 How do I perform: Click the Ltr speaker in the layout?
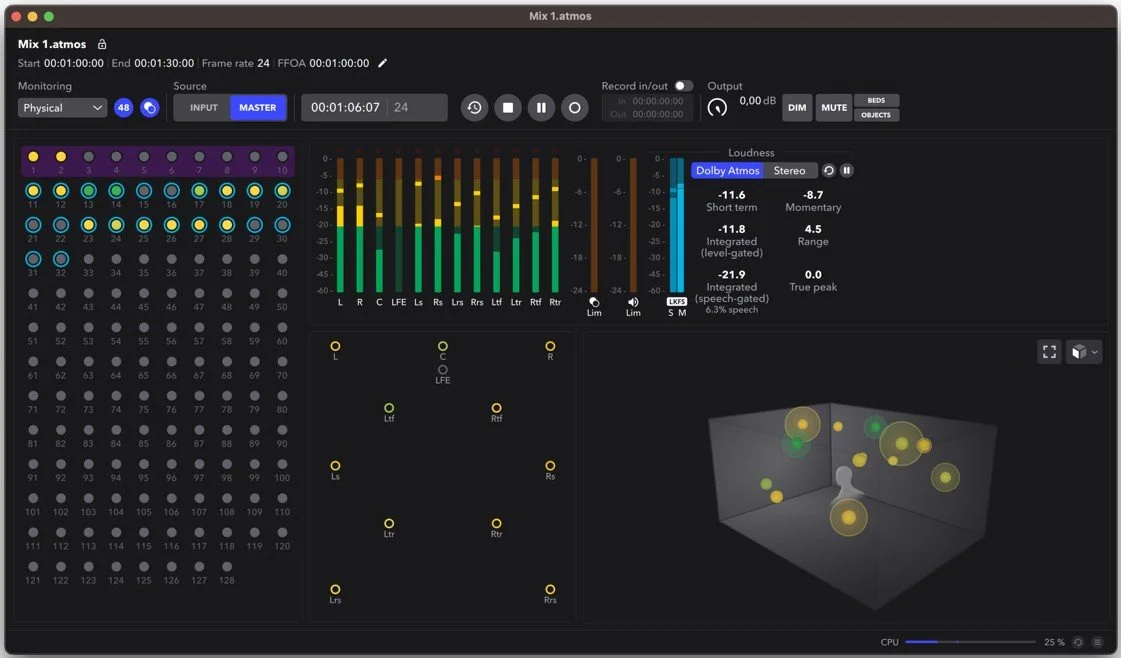click(x=389, y=524)
